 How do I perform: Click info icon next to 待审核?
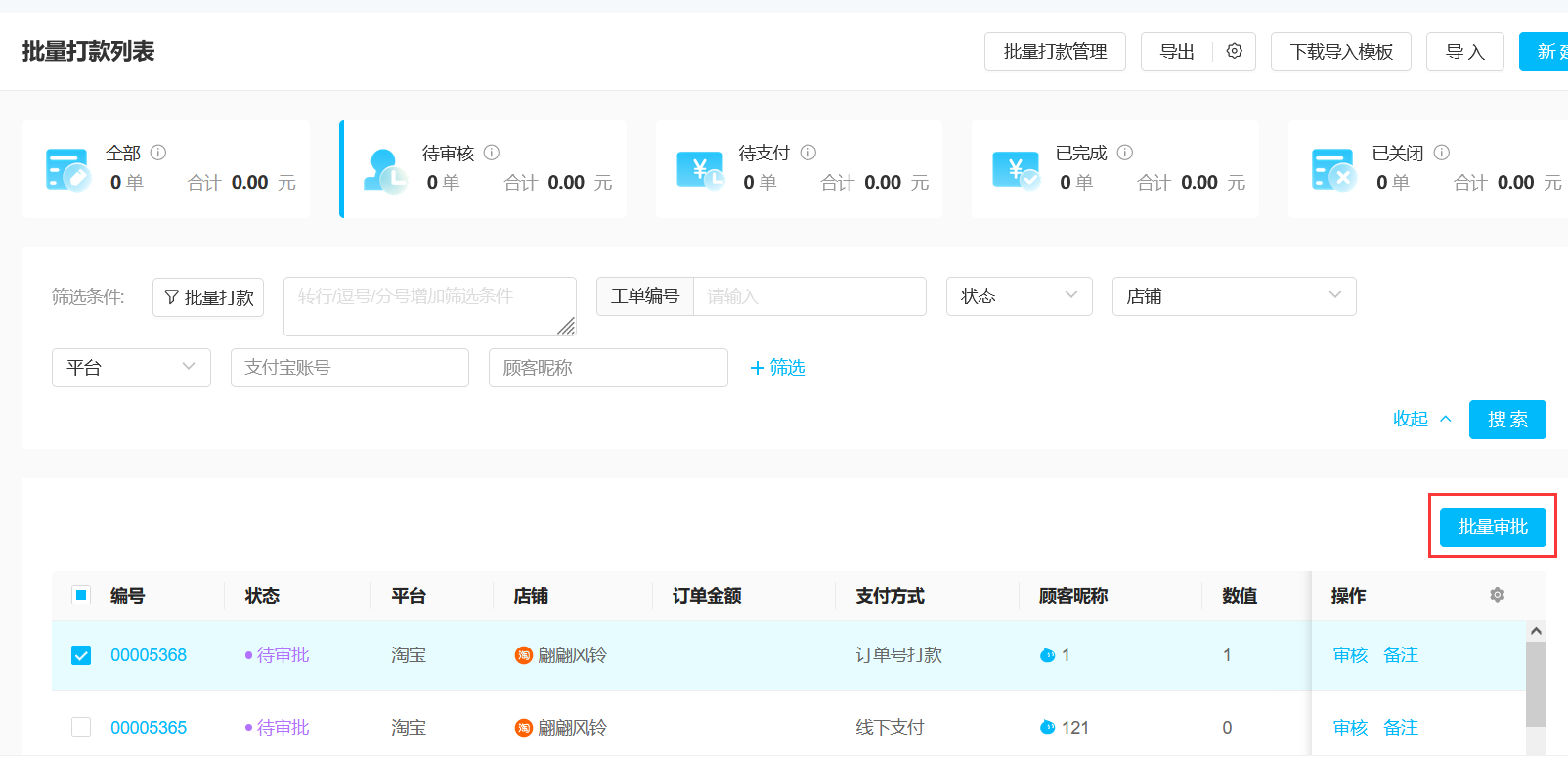492,153
